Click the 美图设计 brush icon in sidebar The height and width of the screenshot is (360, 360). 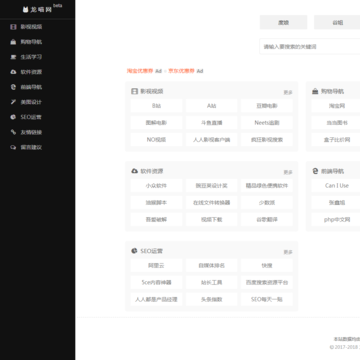[x=13, y=102]
